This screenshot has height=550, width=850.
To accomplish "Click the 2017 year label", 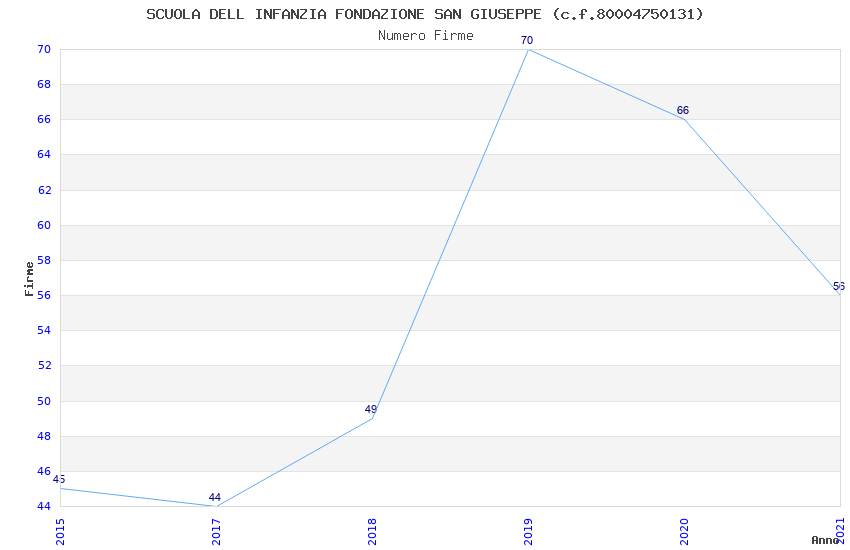I will pyautogui.click(x=216, y=532).
